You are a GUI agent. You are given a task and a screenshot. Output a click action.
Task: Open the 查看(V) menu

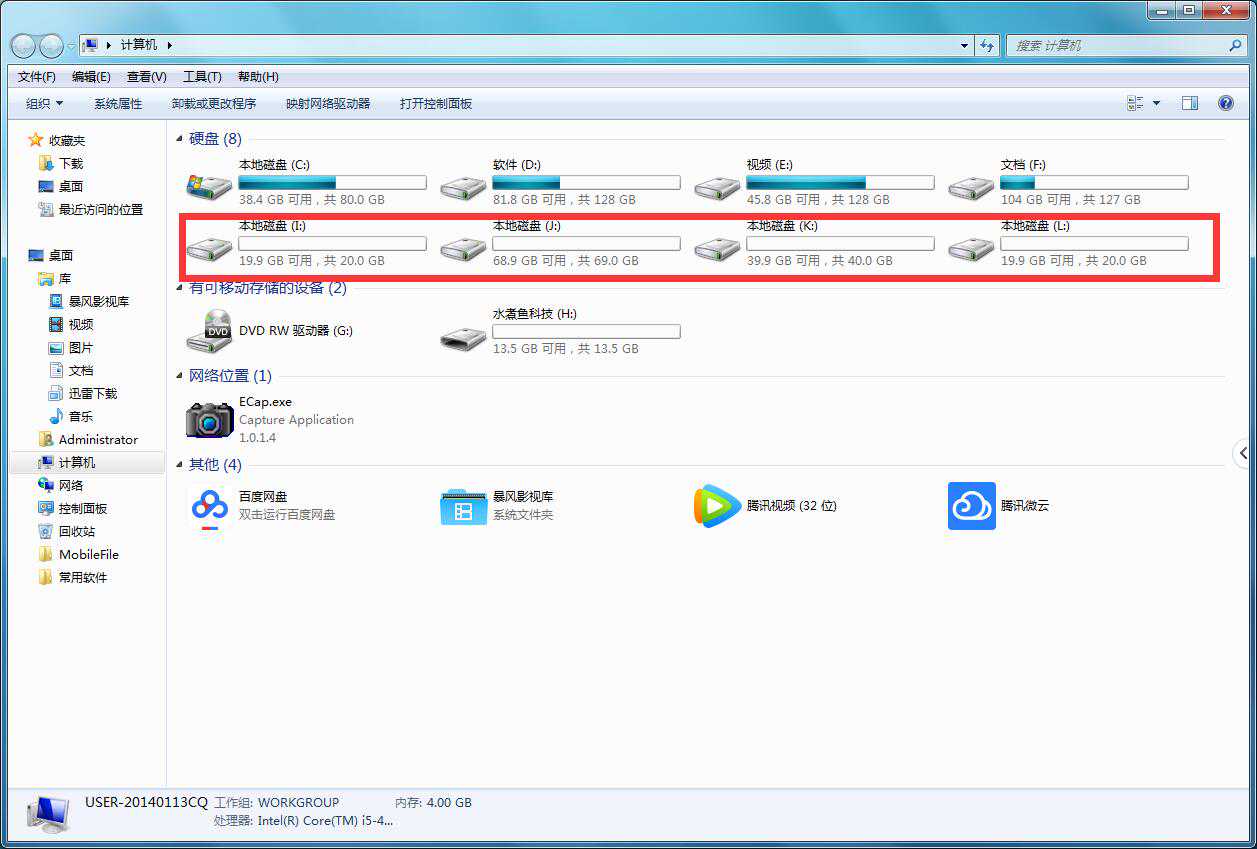coord(147,77)
